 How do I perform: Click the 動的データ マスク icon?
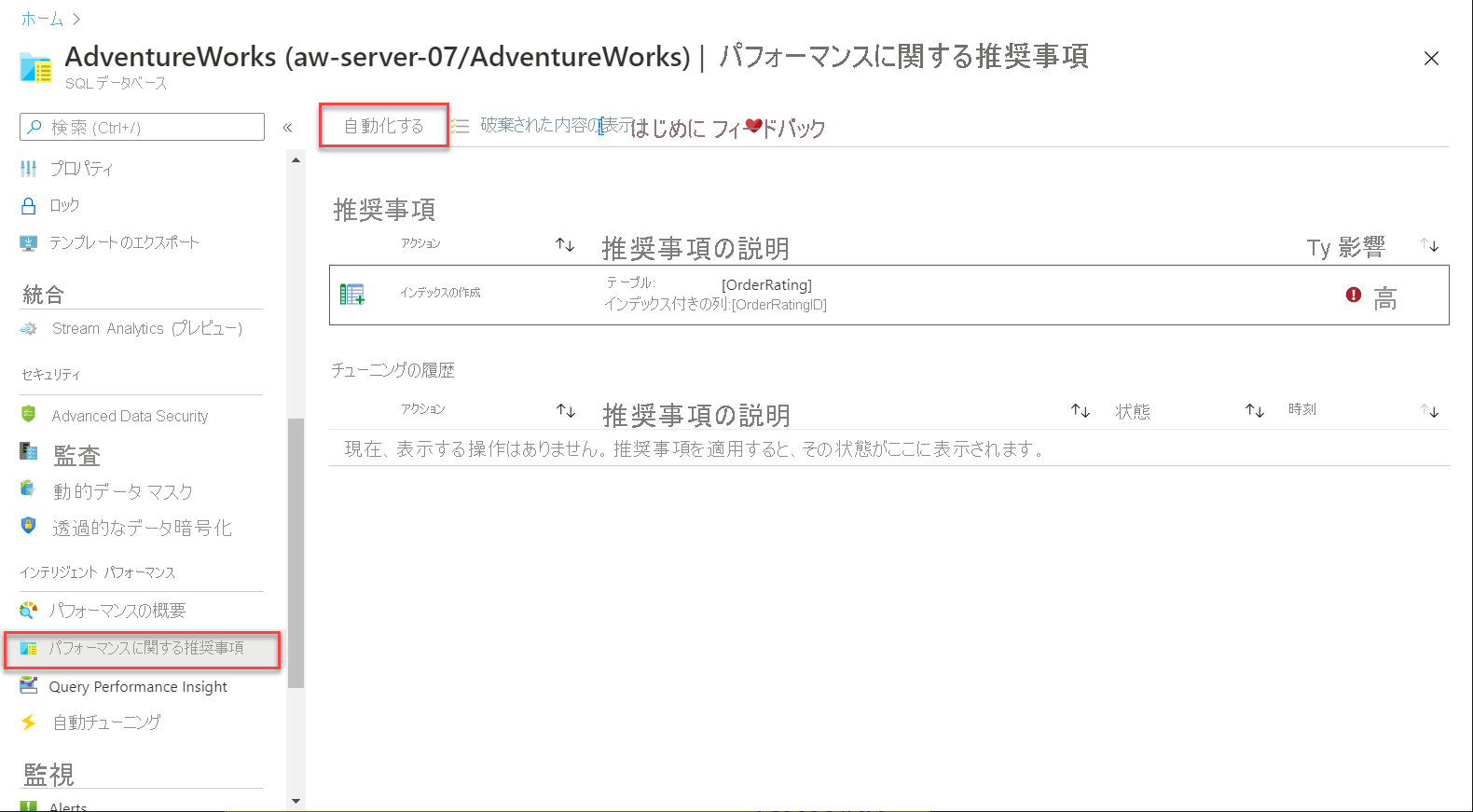click(29, 489)
